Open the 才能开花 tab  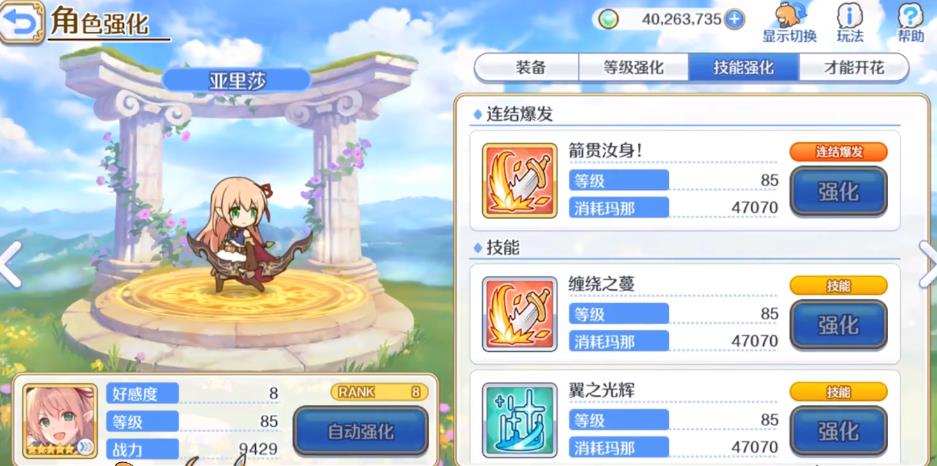pos(853,68)
